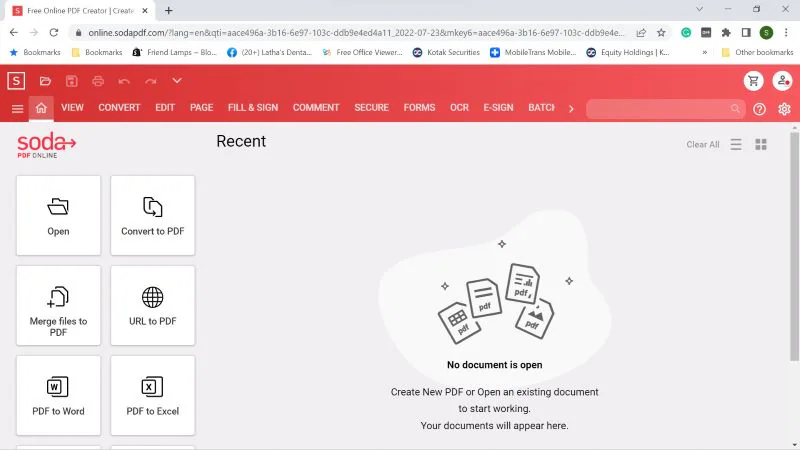Switch to the VIEW tab
800x450 pixels.
coord(72,108)
